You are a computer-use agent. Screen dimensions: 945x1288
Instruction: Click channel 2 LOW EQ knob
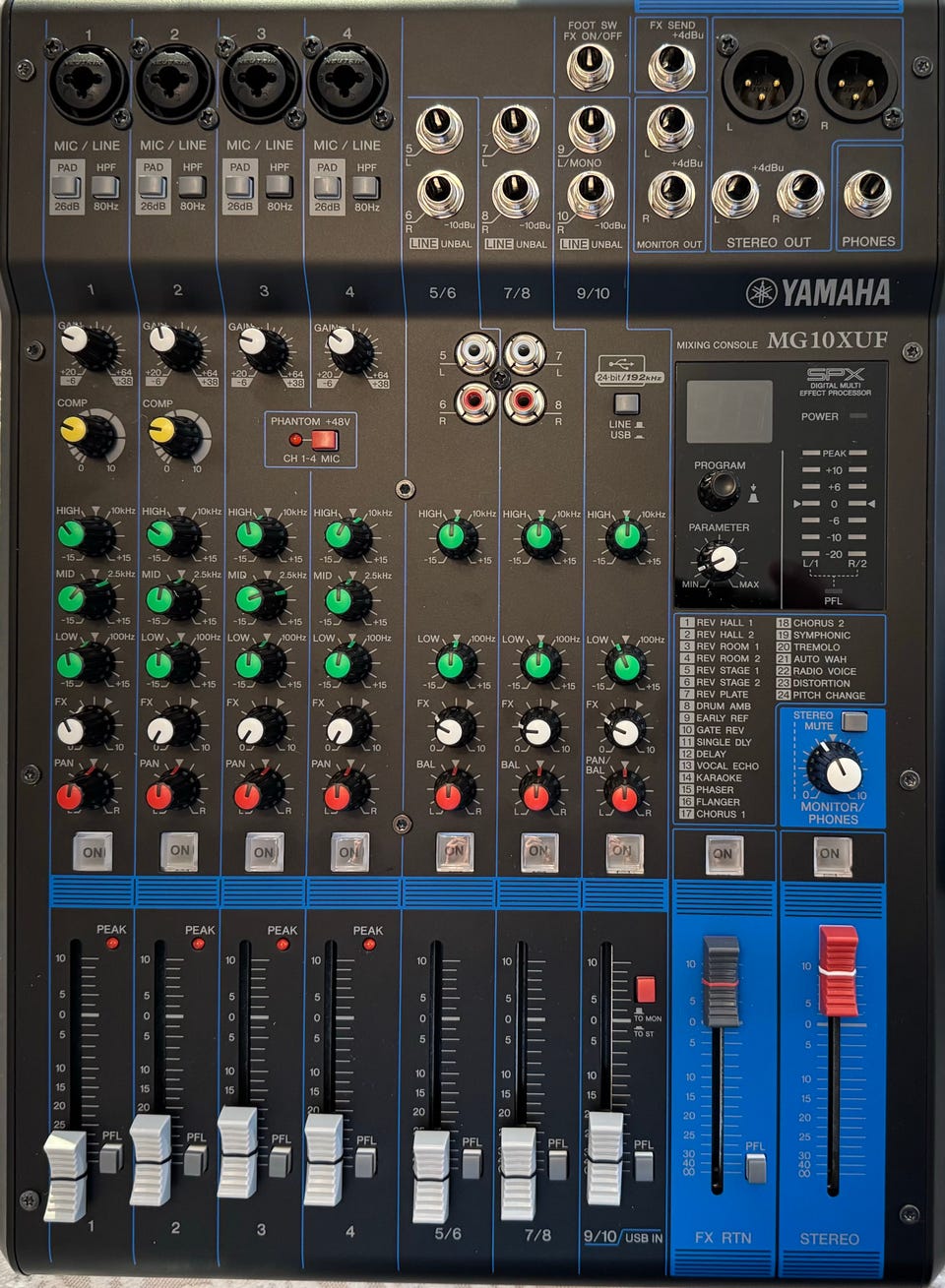point(170,662)
